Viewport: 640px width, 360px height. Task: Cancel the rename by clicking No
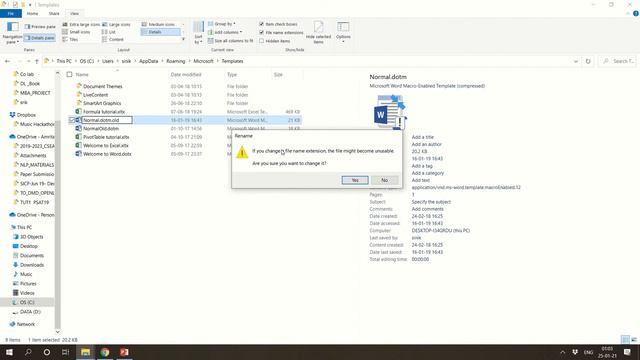point(384,180)
